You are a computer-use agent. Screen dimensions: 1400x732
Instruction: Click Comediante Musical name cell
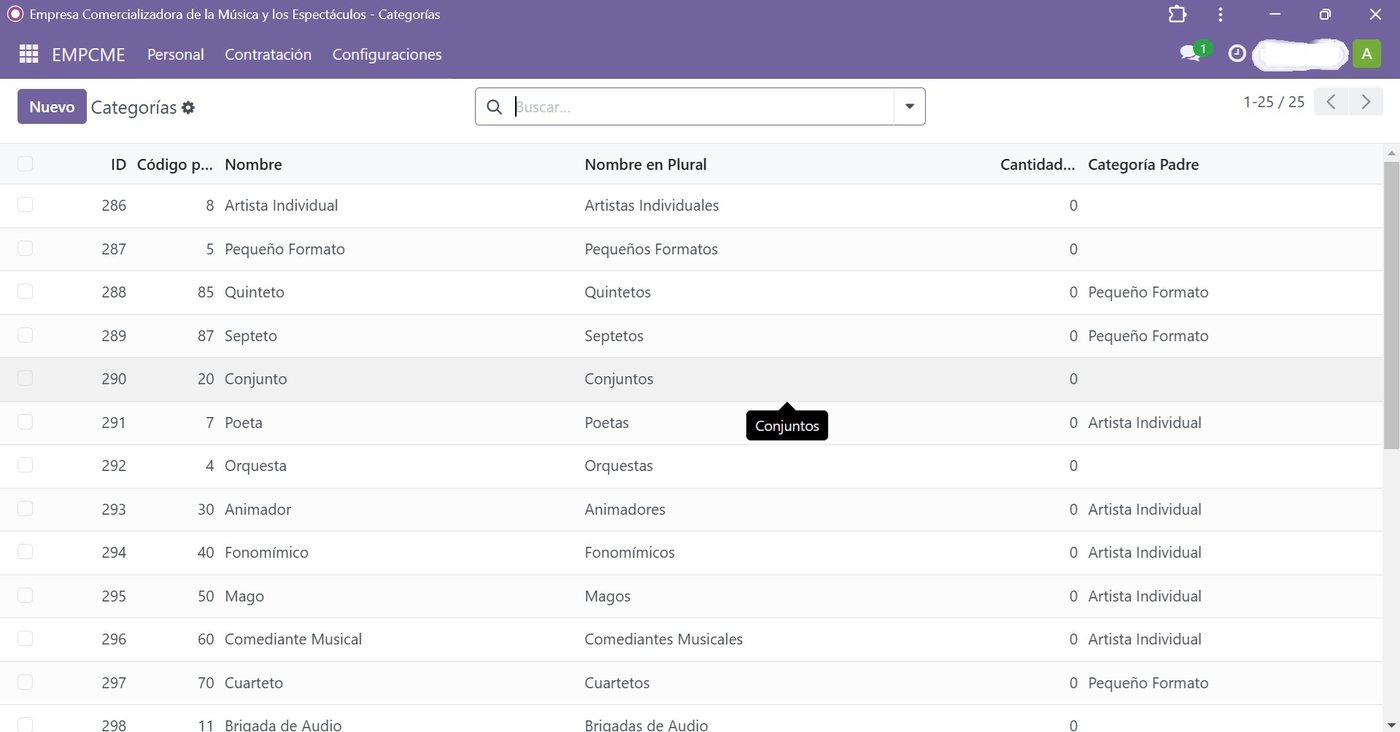(293, 639)
